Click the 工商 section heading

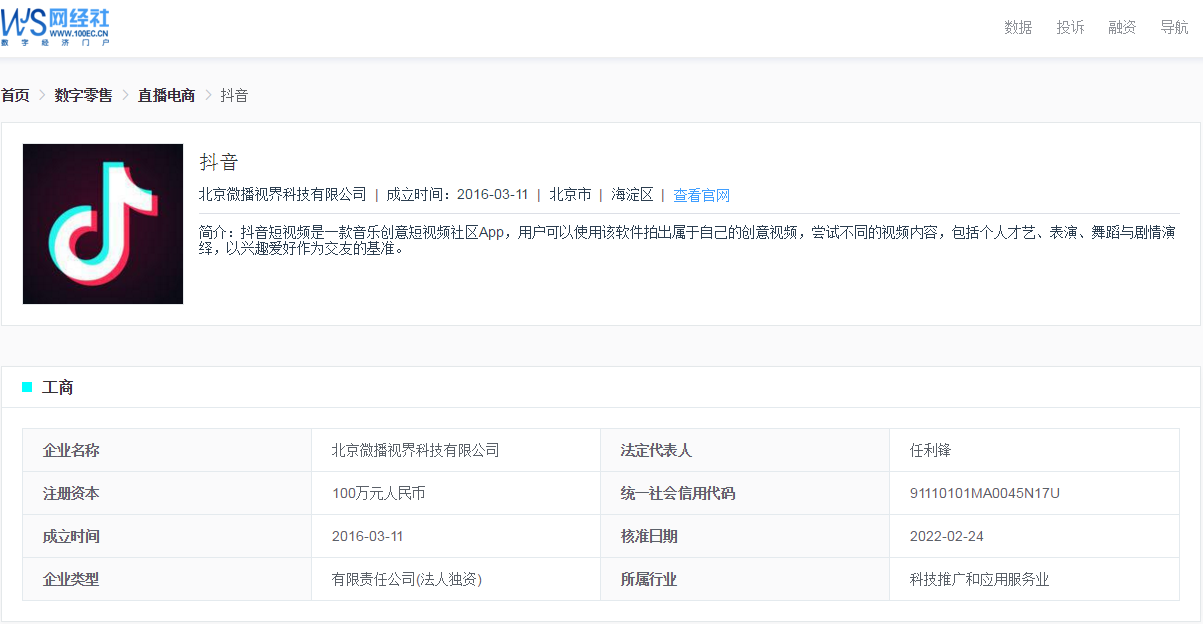pyautogui.click(x=57, y=387)
